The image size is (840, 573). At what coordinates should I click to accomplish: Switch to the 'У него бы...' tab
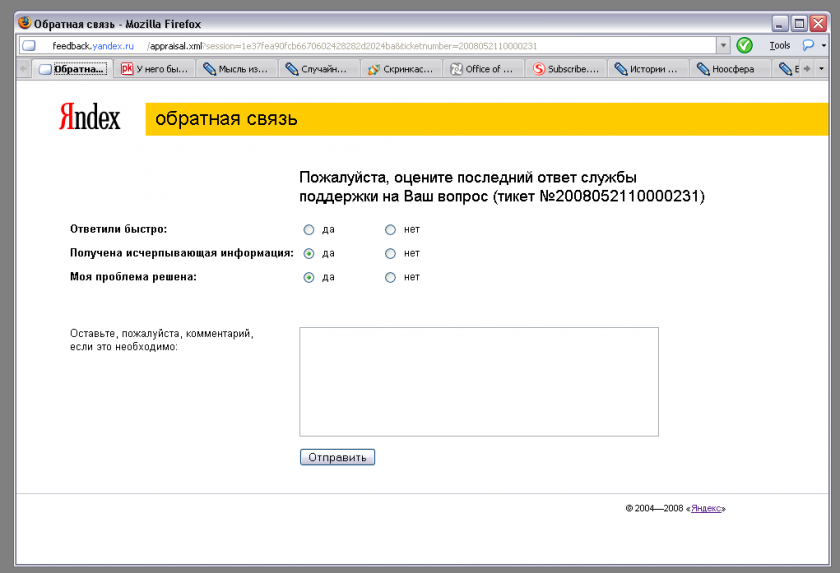(x=155, y=69)
